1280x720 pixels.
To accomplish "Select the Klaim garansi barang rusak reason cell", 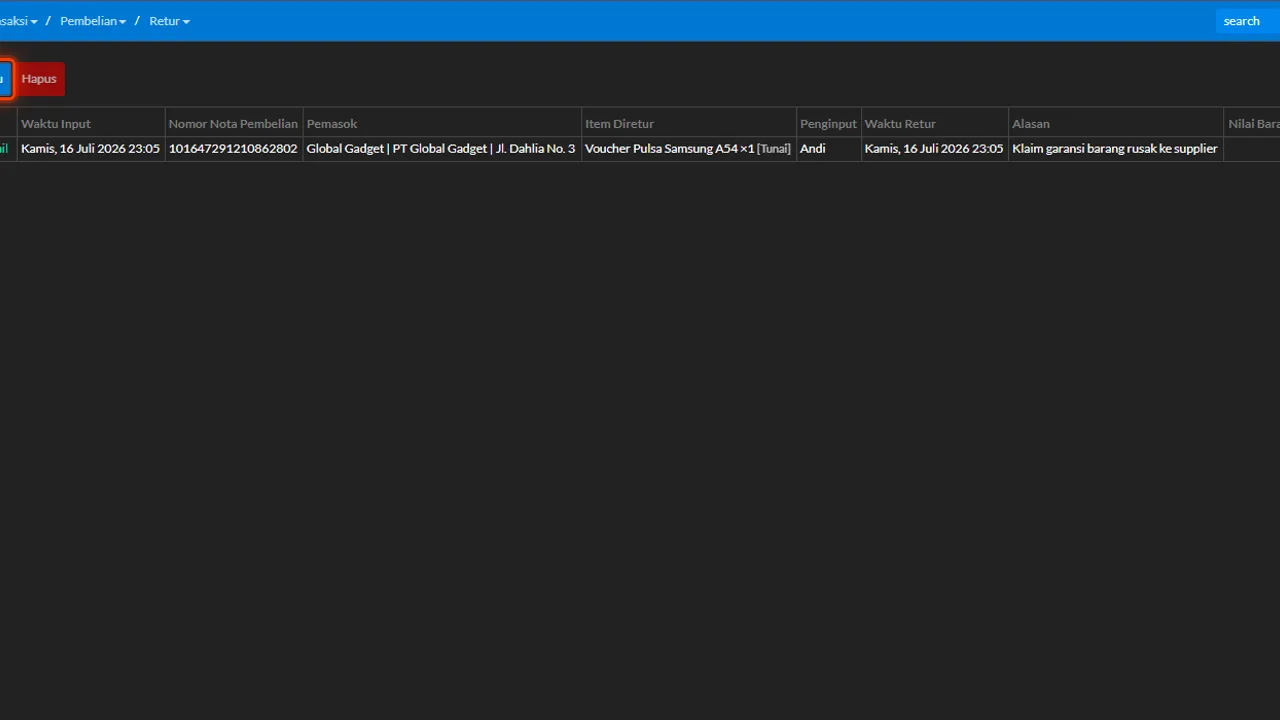I will pyautogui.click(x=1116, y=149).
